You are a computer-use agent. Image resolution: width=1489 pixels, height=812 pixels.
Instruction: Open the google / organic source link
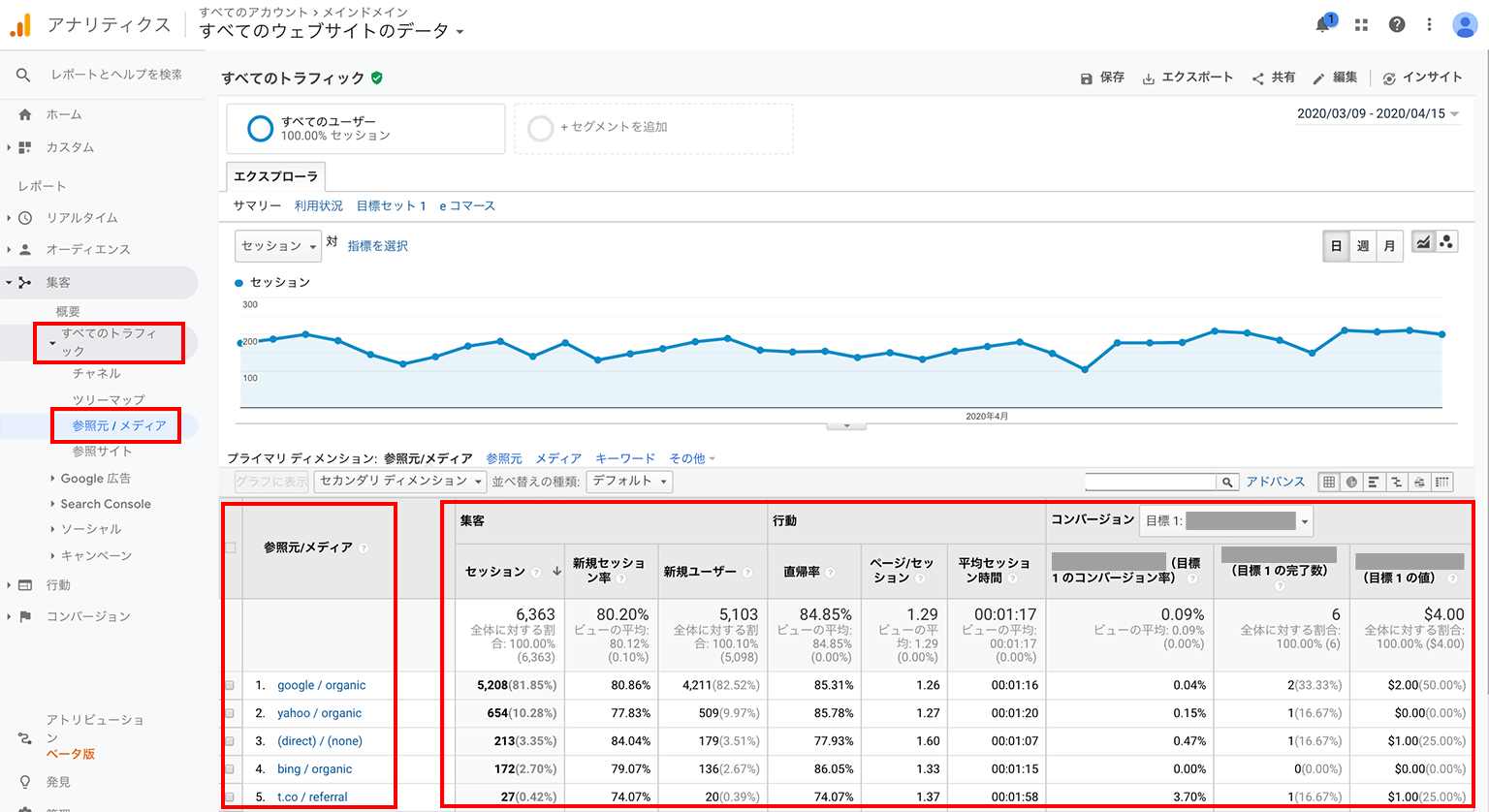(322, 685)
